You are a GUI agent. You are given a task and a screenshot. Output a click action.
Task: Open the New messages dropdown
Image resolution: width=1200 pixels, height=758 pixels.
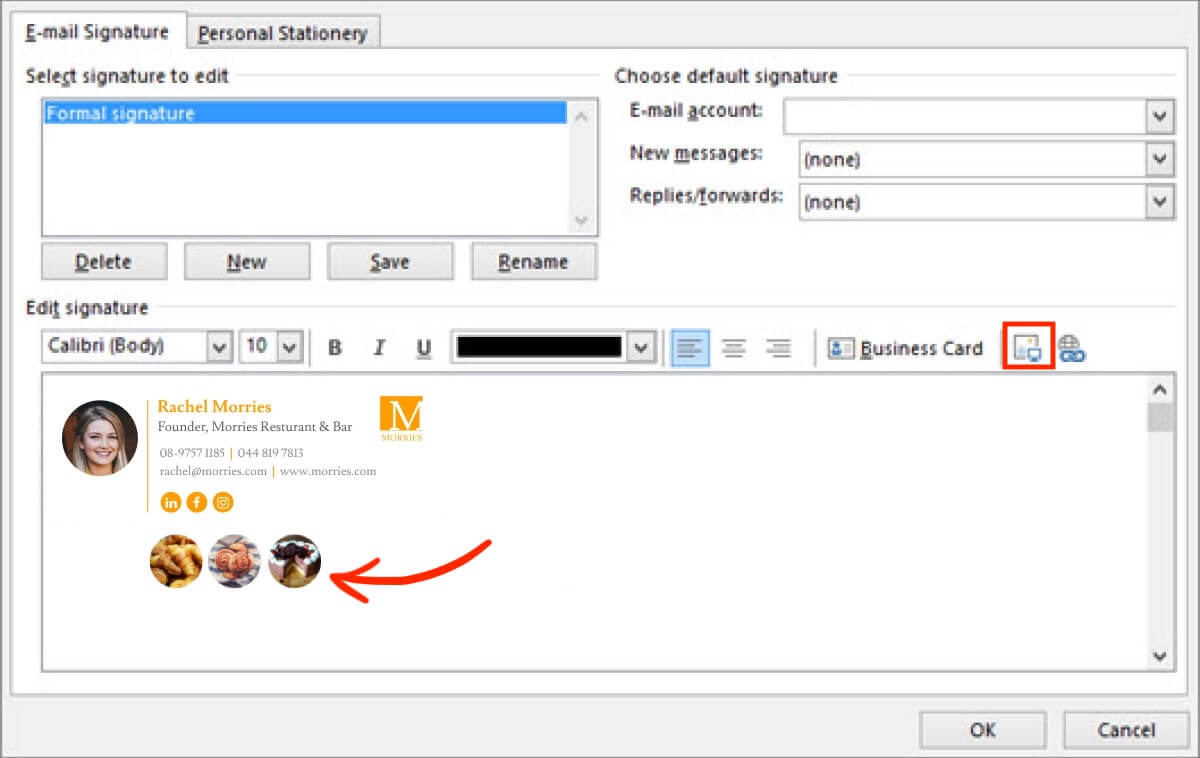pyautogui.click(x=1159, y=159)
